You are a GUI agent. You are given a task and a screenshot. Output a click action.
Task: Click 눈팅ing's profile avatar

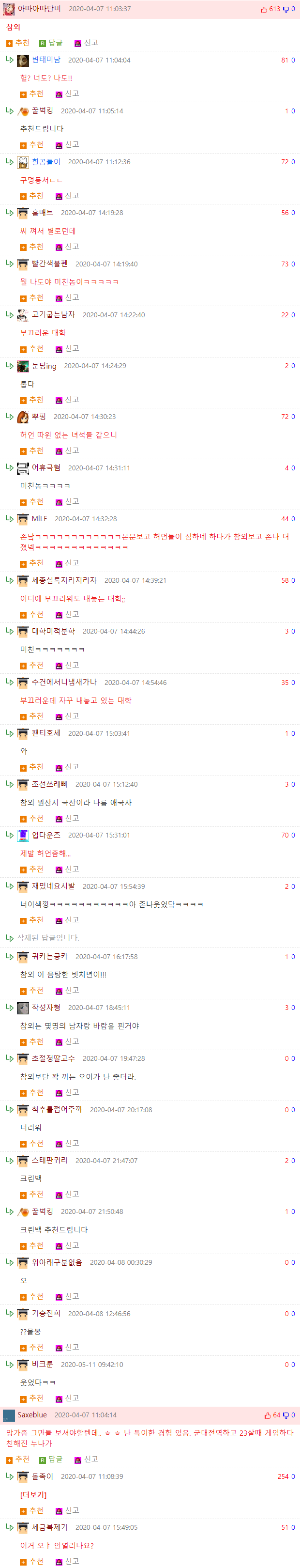click(x=23, y=366)
